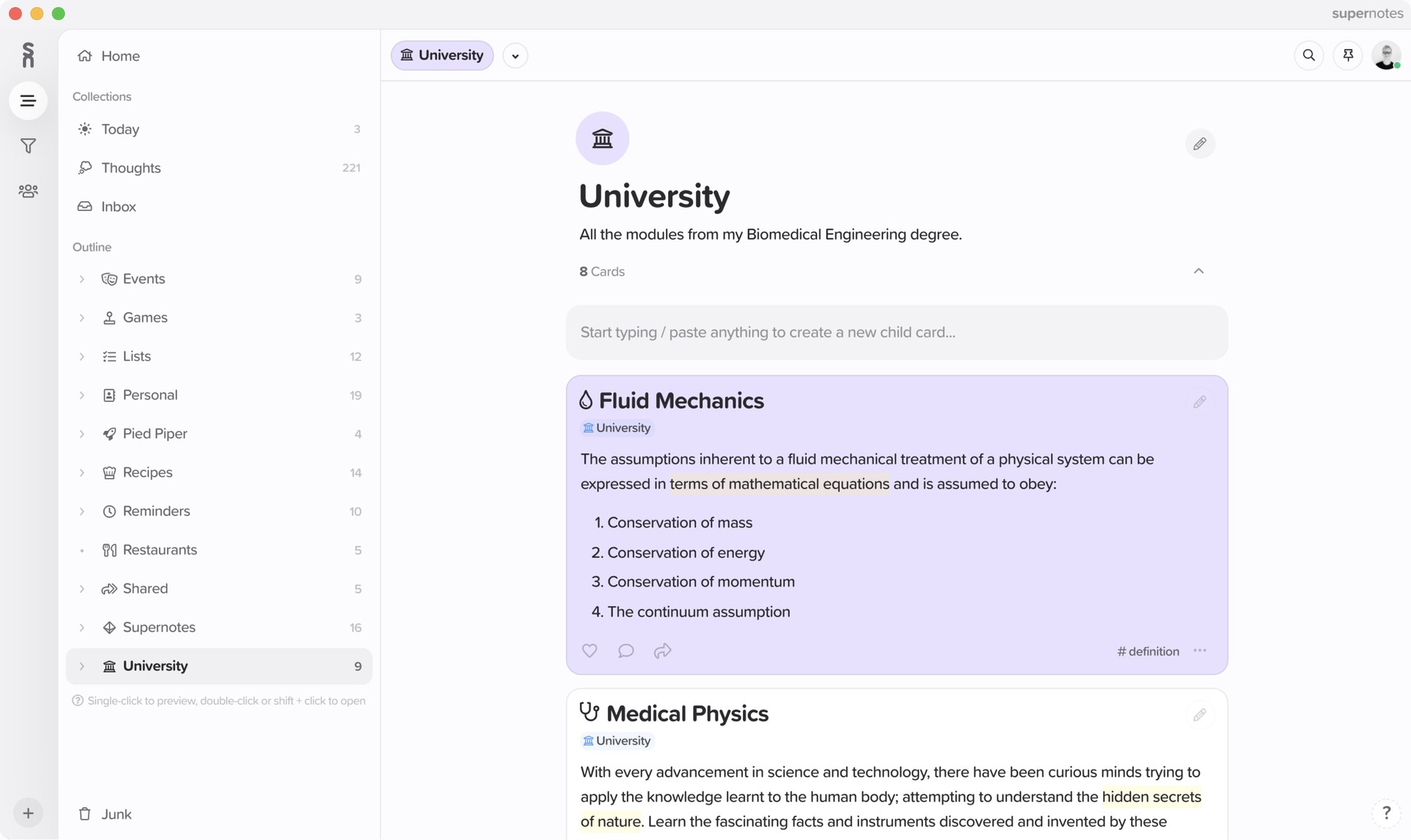Viewport: 1411px width, 840px height.
Task: Open the Junk folder
Action: pos(116,814)
